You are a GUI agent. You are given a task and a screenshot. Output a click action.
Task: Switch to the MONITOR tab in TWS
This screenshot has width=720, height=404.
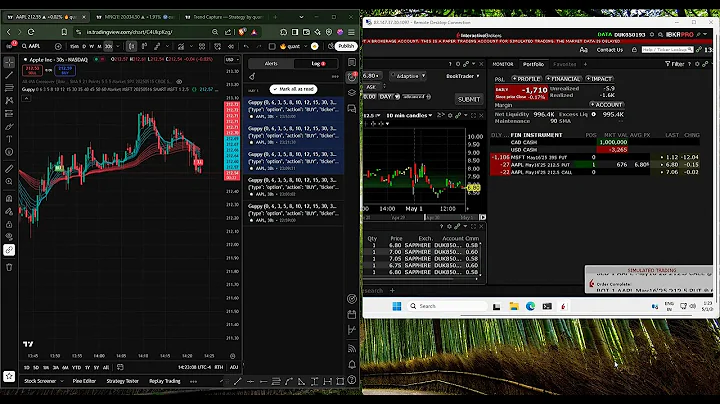click(503, 64)
